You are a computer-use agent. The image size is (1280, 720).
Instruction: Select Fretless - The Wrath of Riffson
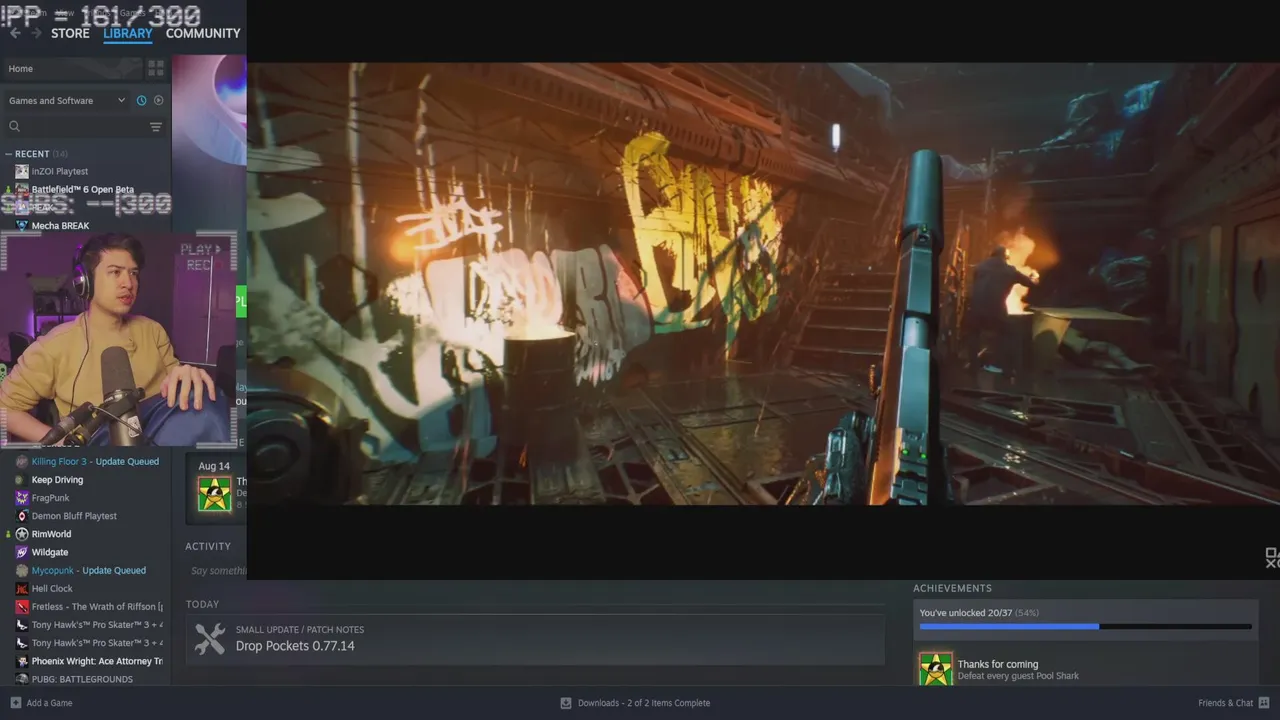click(97, 607)
